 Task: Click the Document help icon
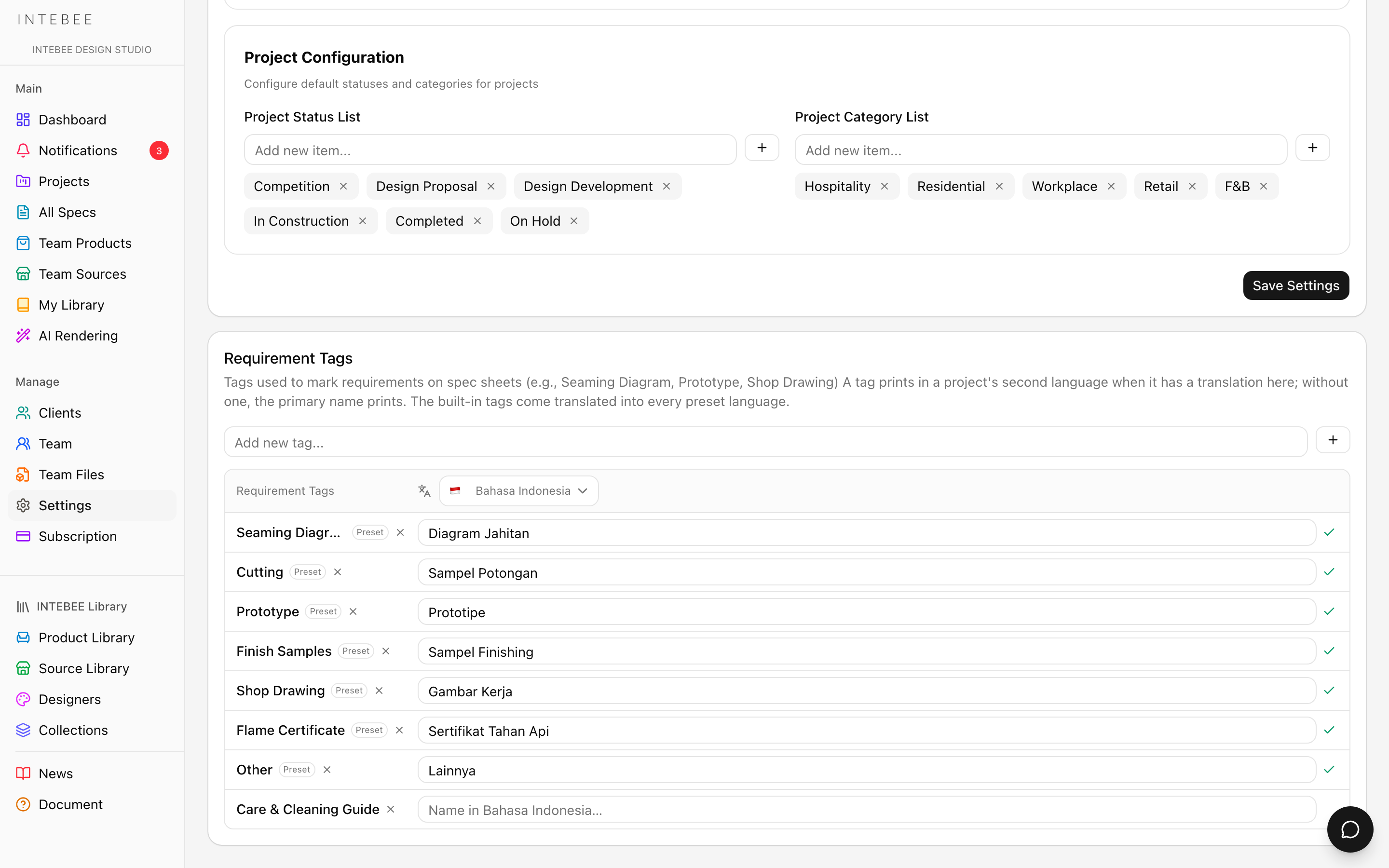click(23, 804)
